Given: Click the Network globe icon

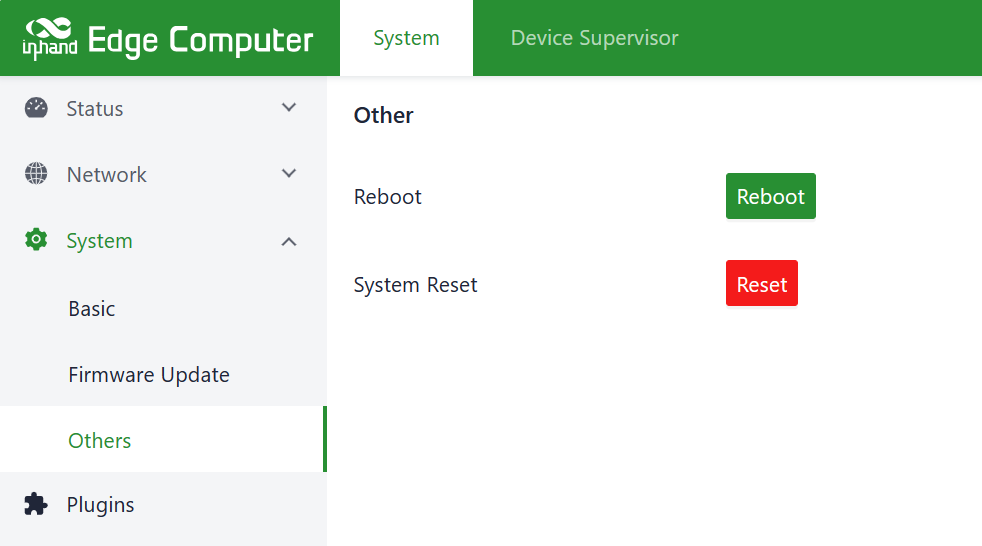Looking at the screenshot, I should point(36,174).
